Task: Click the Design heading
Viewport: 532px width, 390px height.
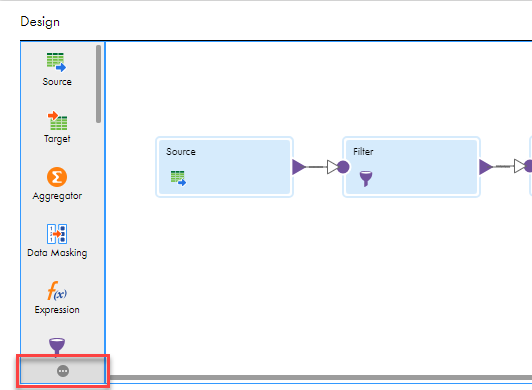Action: 40,22
